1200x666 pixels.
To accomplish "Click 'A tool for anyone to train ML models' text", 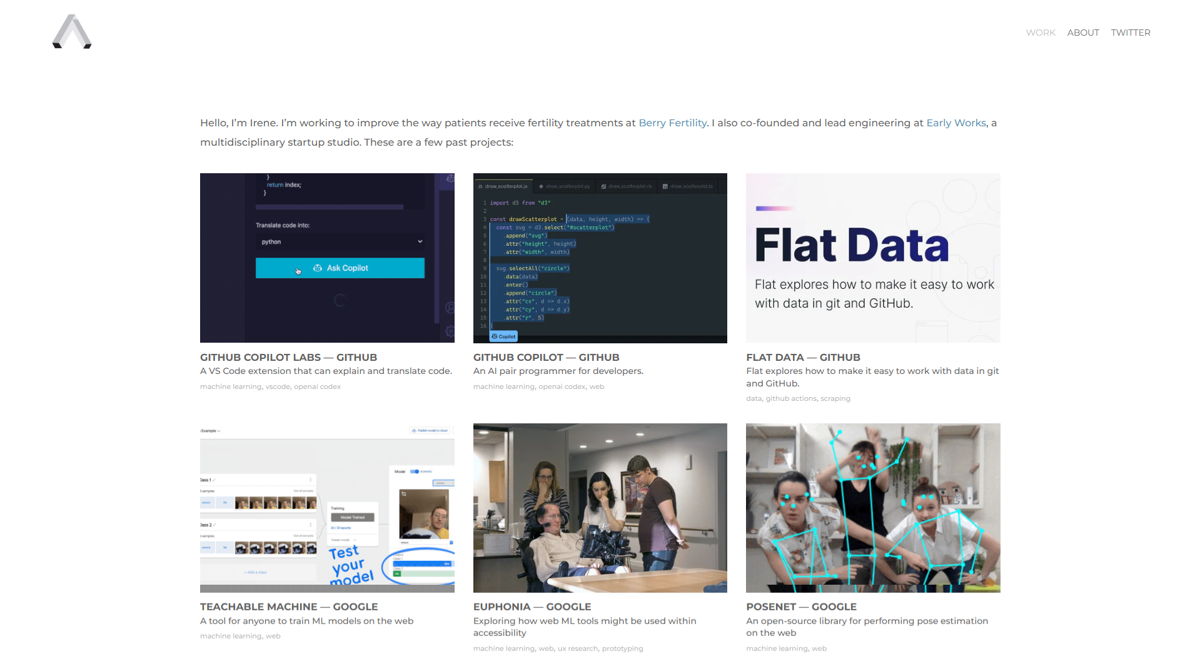I will click(x=307, y=621).
